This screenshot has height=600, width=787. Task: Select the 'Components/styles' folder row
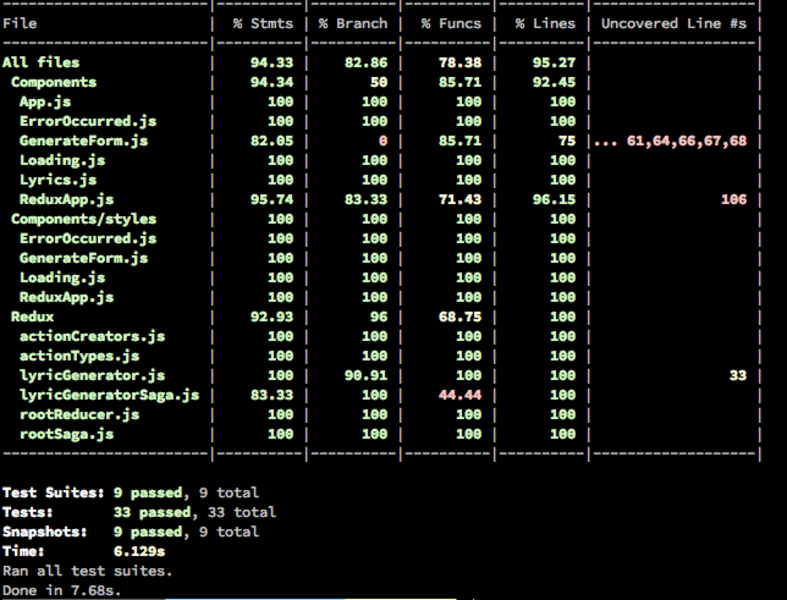(84, 219)
